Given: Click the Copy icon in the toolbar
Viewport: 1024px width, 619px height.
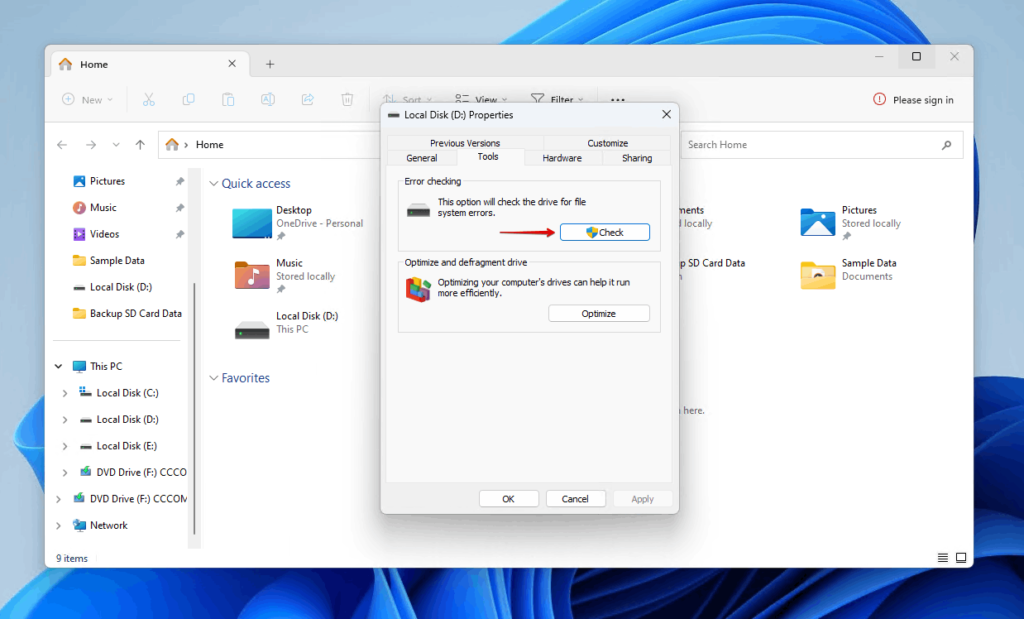Looking at the screenshot, I should tap(188, 99).
